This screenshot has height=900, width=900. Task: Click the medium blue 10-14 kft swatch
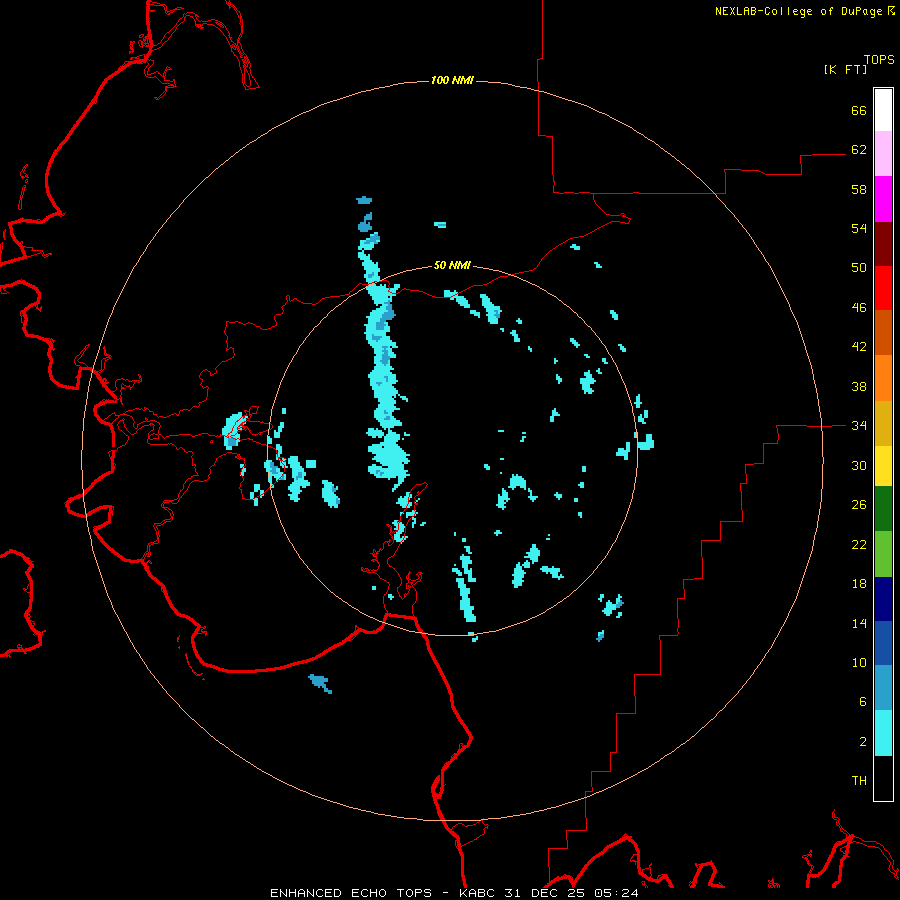click(883, 643)
